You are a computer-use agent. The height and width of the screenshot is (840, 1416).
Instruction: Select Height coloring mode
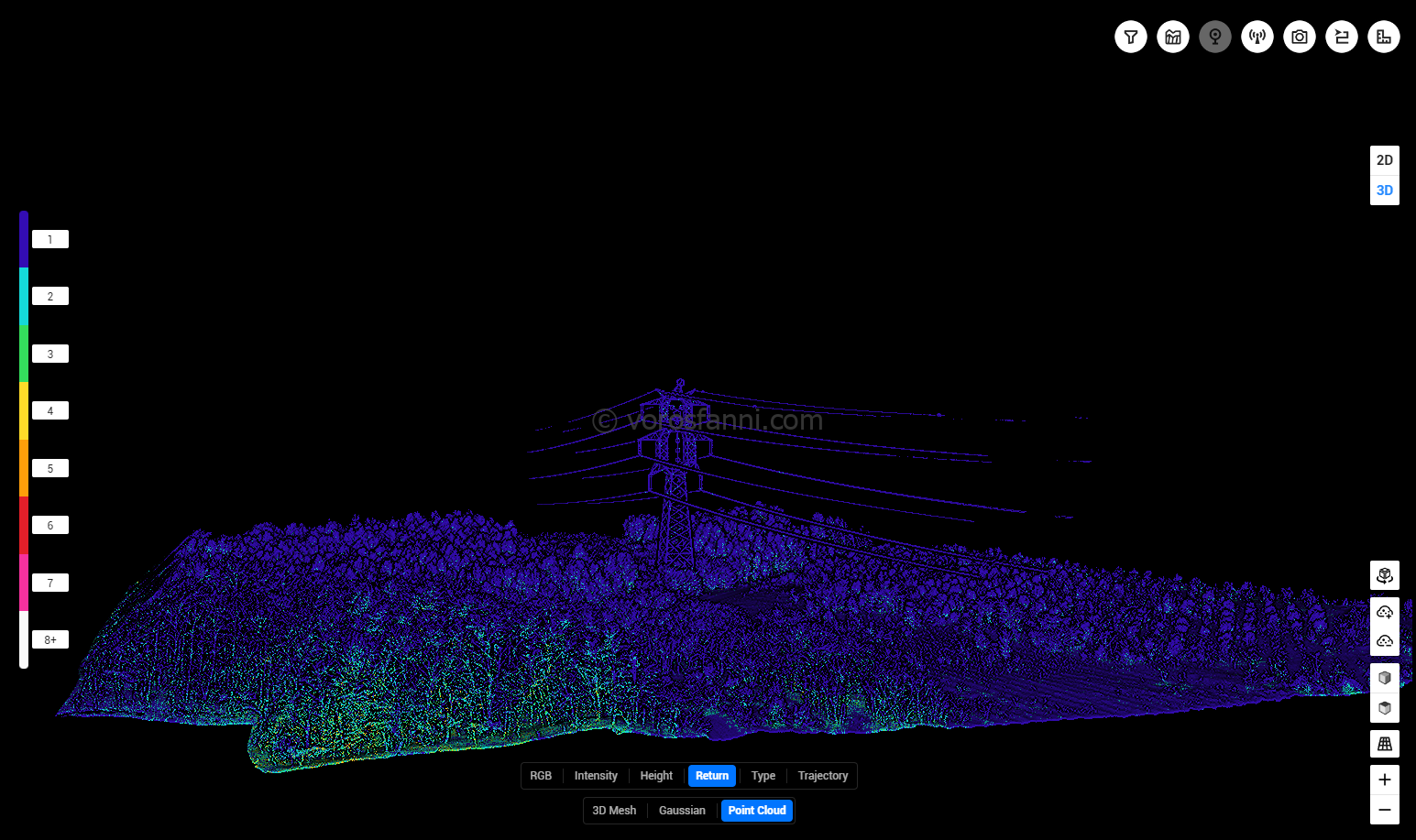click(656, 776)
